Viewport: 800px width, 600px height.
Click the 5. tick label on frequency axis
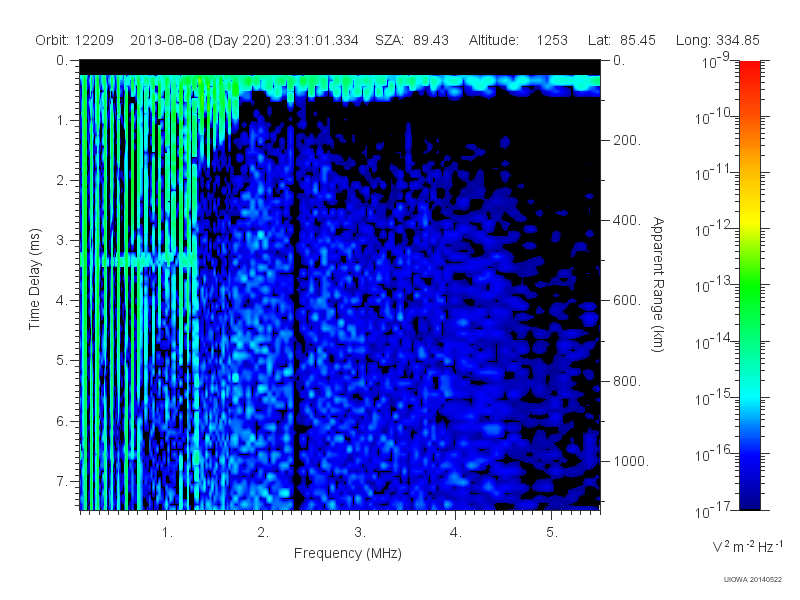552,533
